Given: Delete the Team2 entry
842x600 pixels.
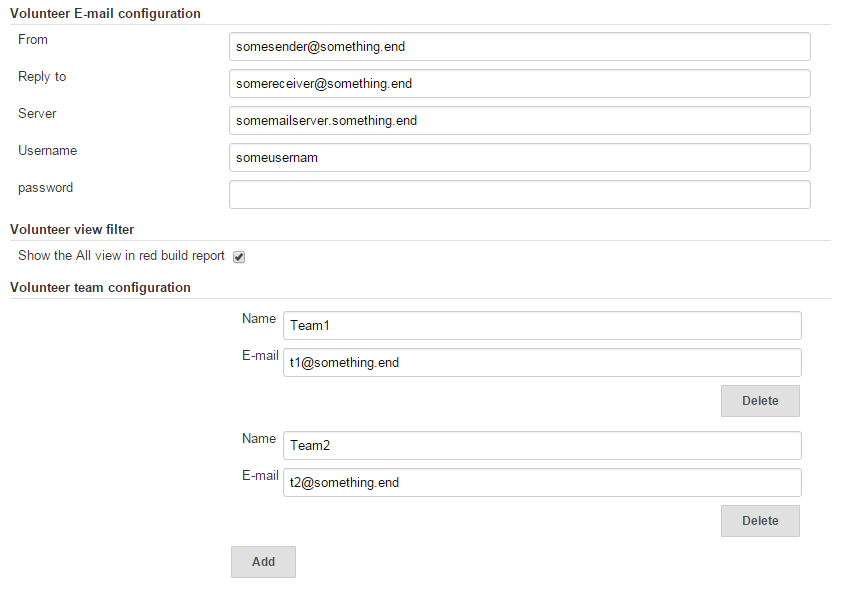Looking at the screenshot, I should coord(760,521).
